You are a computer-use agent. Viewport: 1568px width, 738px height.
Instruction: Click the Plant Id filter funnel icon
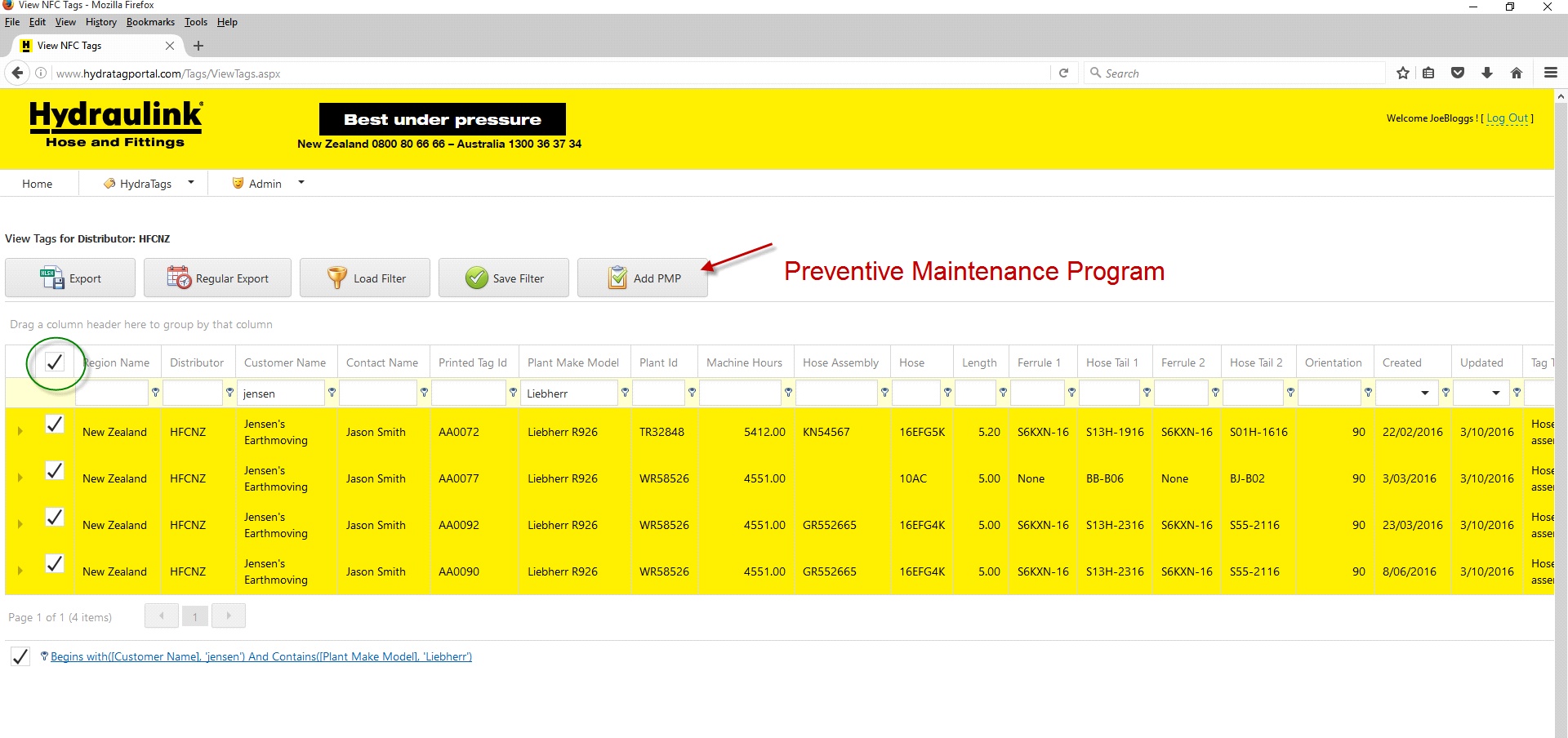(x=693, y=393)
